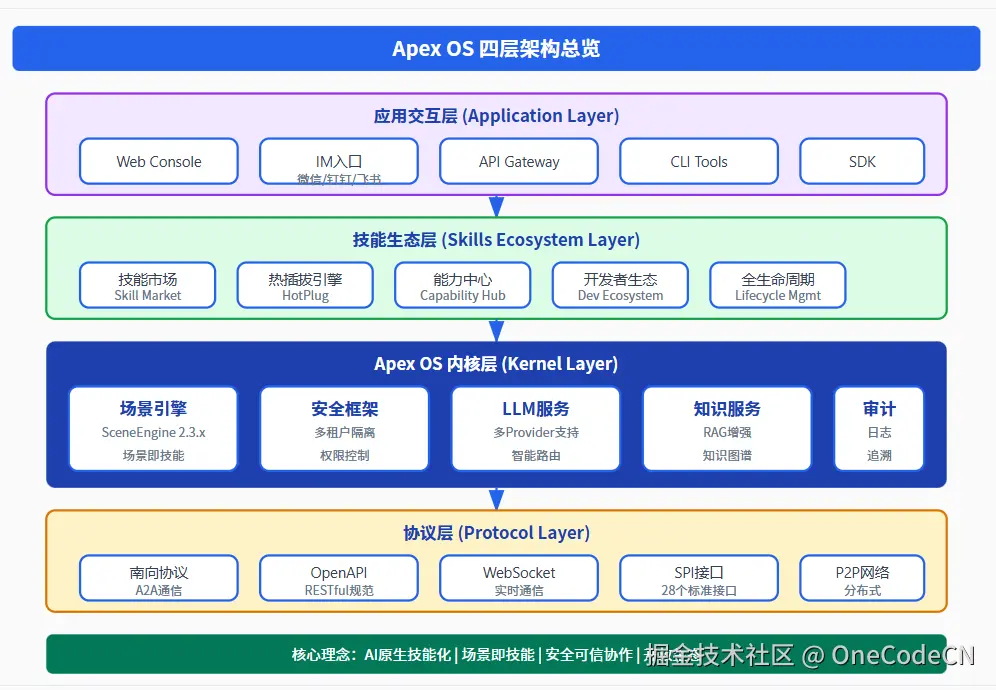
Task: Click the SDK box in the Application Layer
Action: pos(862,161)
